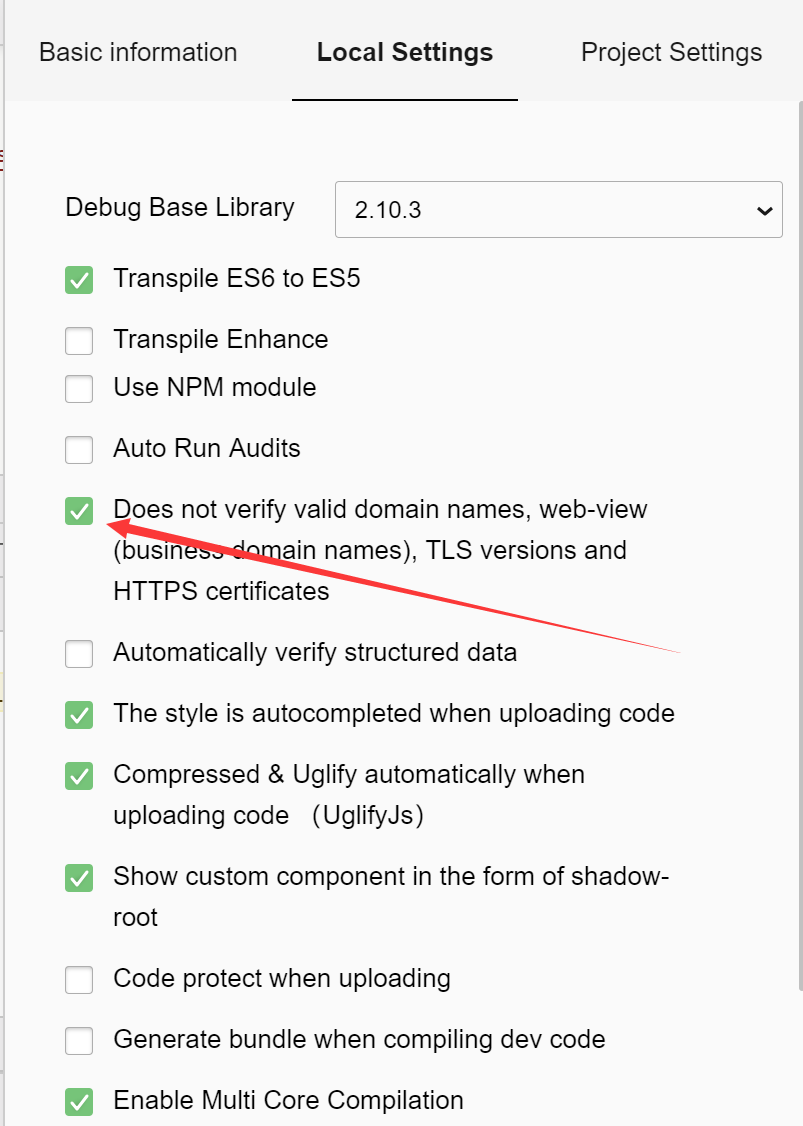Click the 'Transpile Enhance' label text
Screen dimensions: 803x1126
[221, 340]
